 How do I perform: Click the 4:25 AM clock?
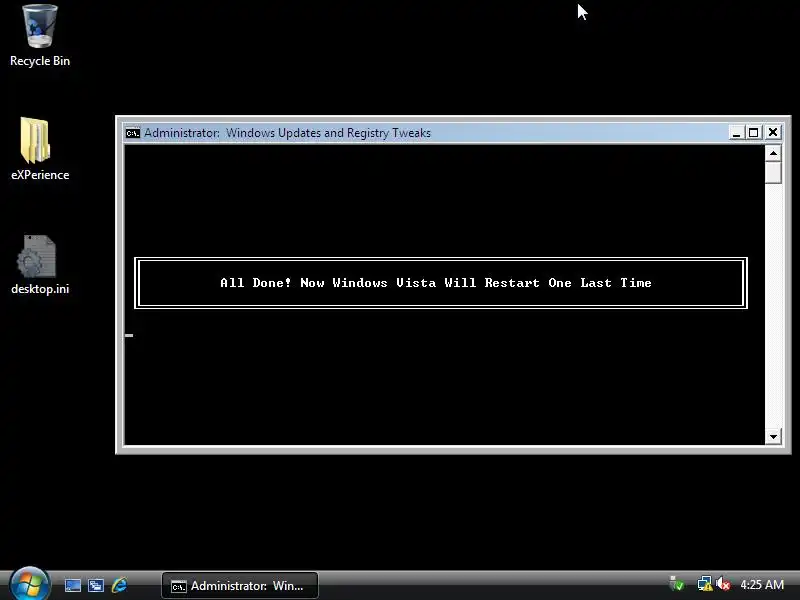[762, 584]
